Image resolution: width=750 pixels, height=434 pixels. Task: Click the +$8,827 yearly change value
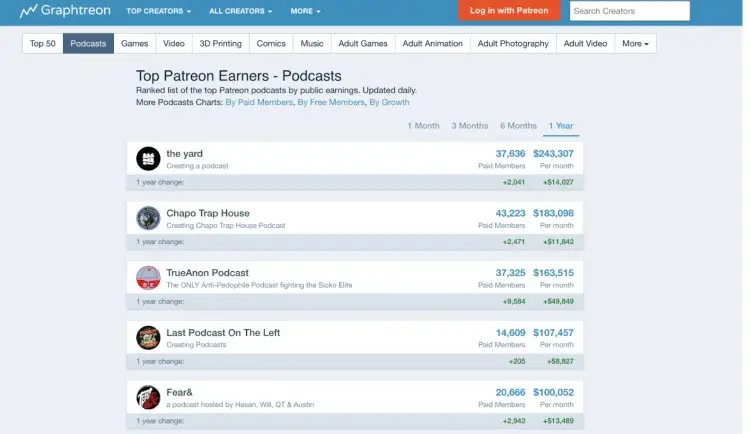coord(560,361)
